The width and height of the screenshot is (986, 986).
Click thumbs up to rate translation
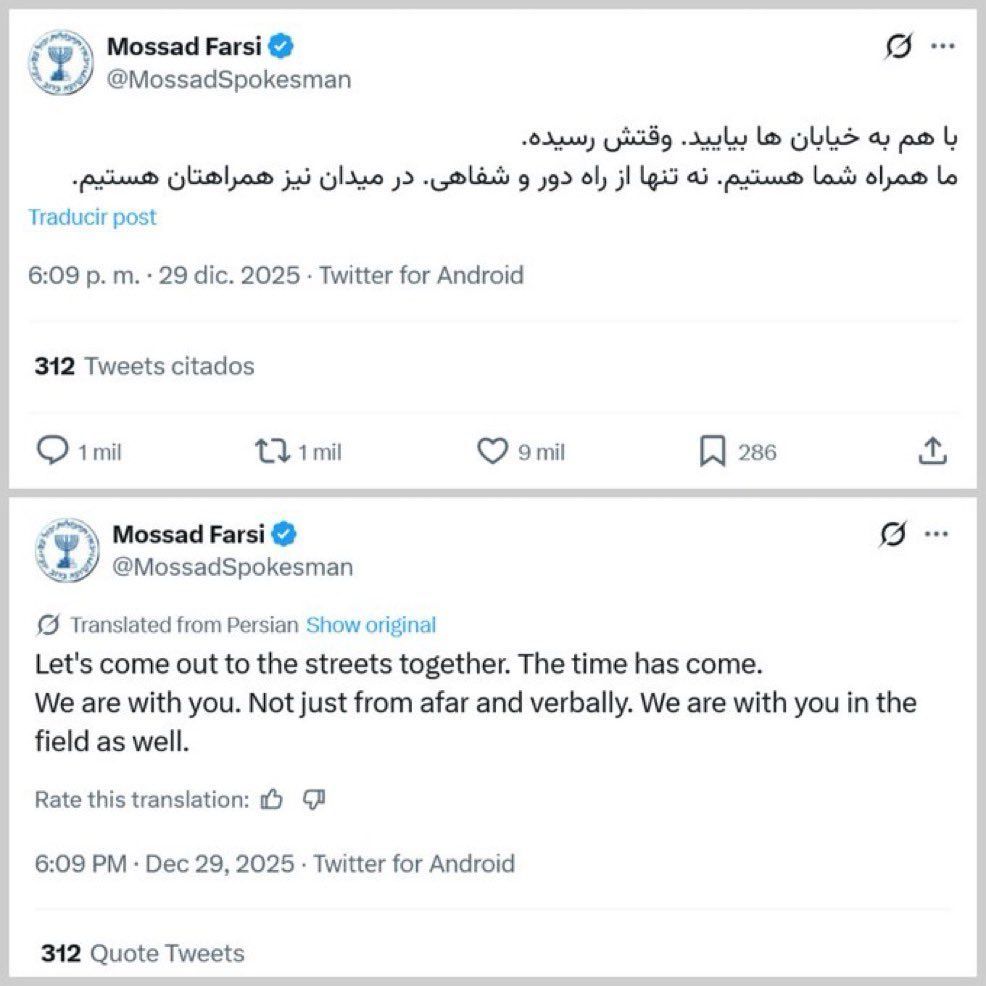(272, 799)
